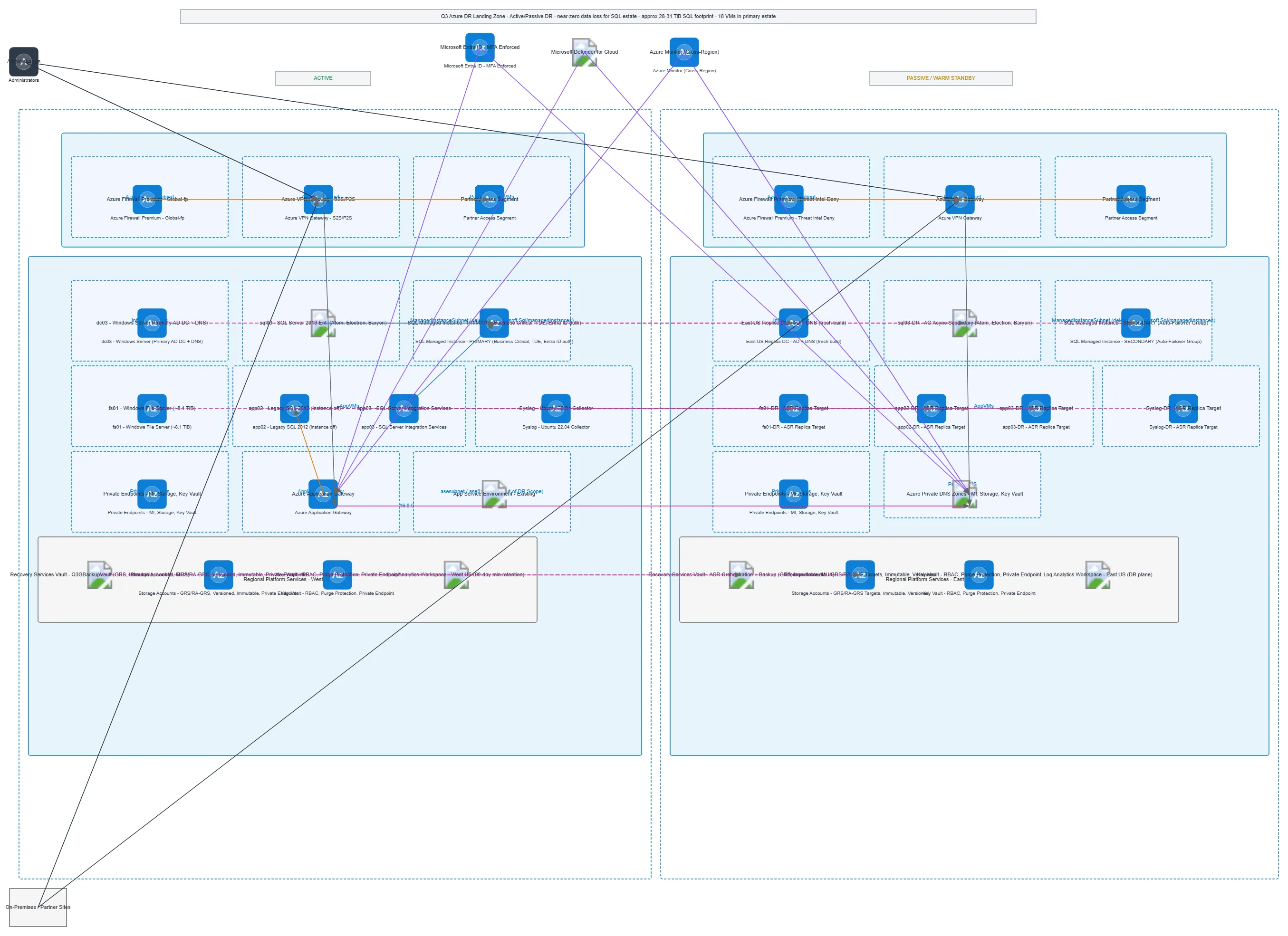The height and width of the screenshot is (936, 1288).
Task: Select the dc03 Windows Server Primary AD icon
Action: [x=152, y=323]
